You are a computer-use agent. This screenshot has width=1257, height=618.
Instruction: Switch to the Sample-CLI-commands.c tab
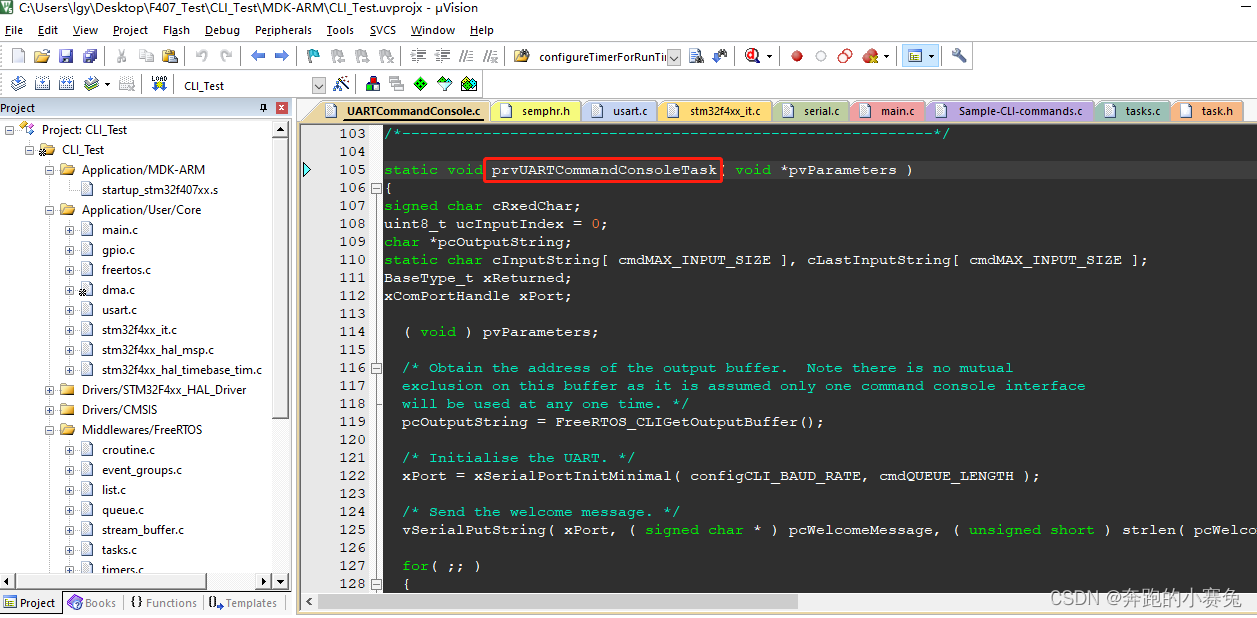(x=1012, y=111)
